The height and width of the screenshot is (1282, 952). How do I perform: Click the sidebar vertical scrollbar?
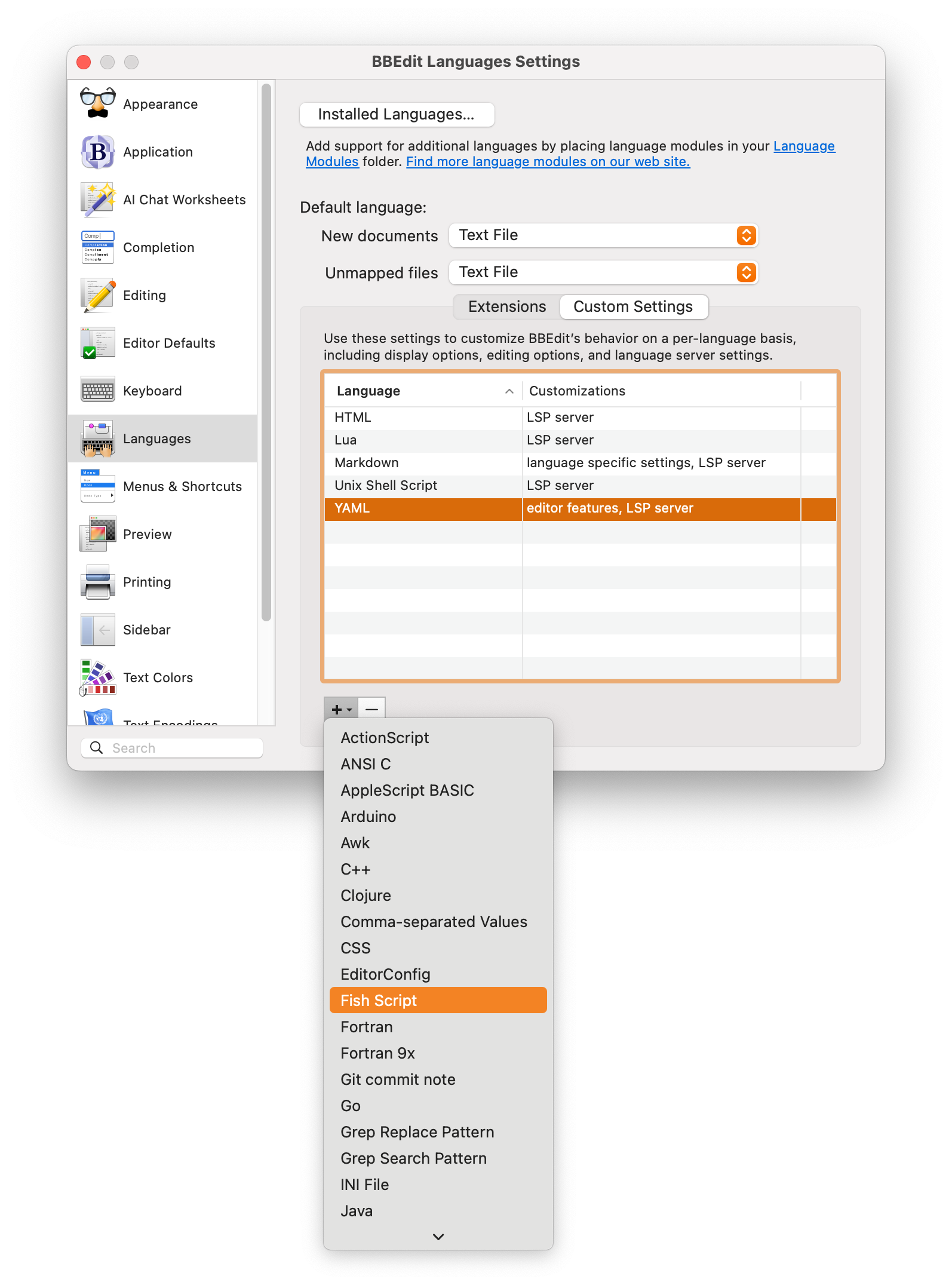[x=266, y=352]
